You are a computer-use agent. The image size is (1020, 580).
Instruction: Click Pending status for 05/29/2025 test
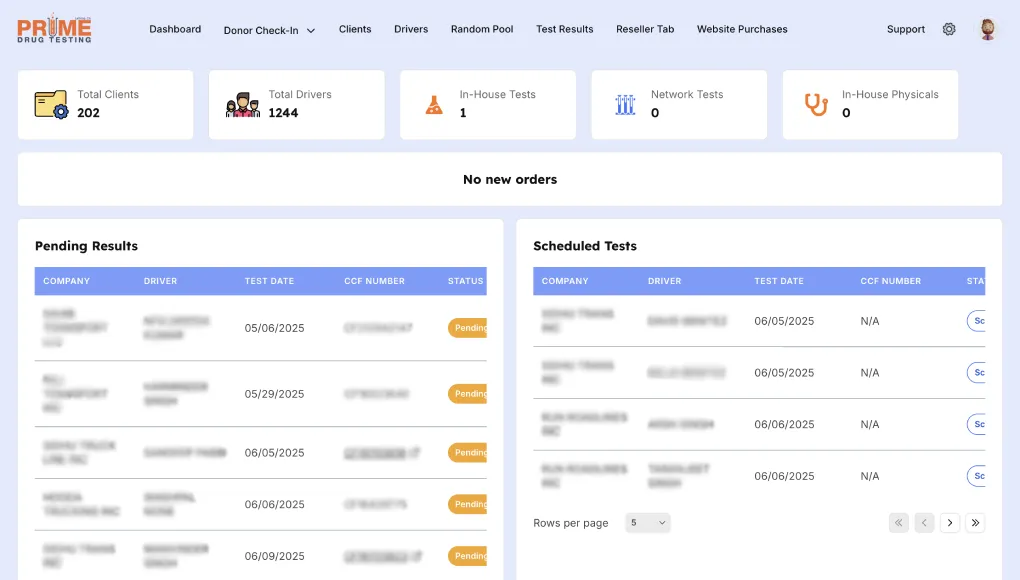[x=468, y=394]
